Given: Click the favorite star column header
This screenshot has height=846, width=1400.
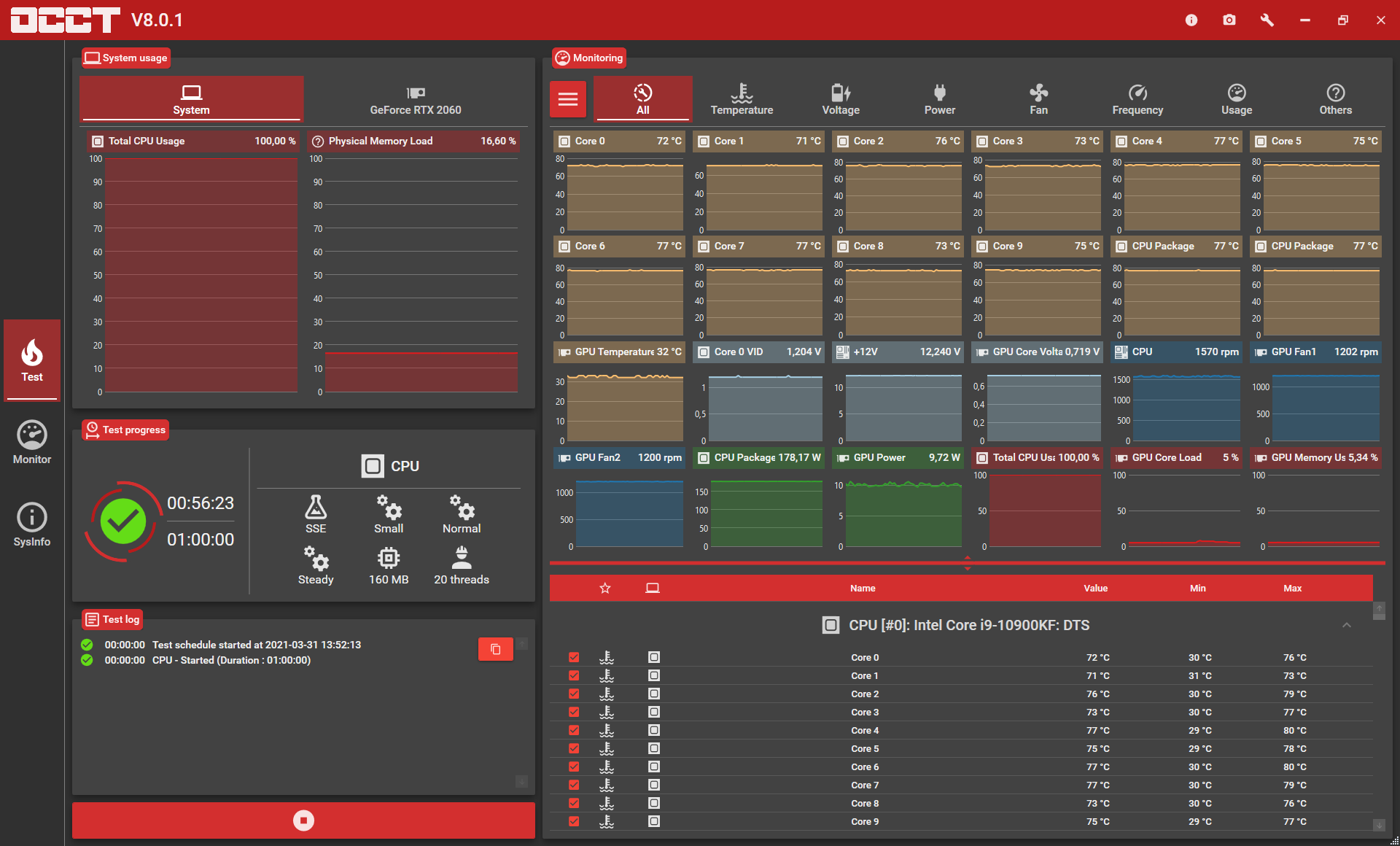Looking at the screenshot, I should tap(605, 588).
